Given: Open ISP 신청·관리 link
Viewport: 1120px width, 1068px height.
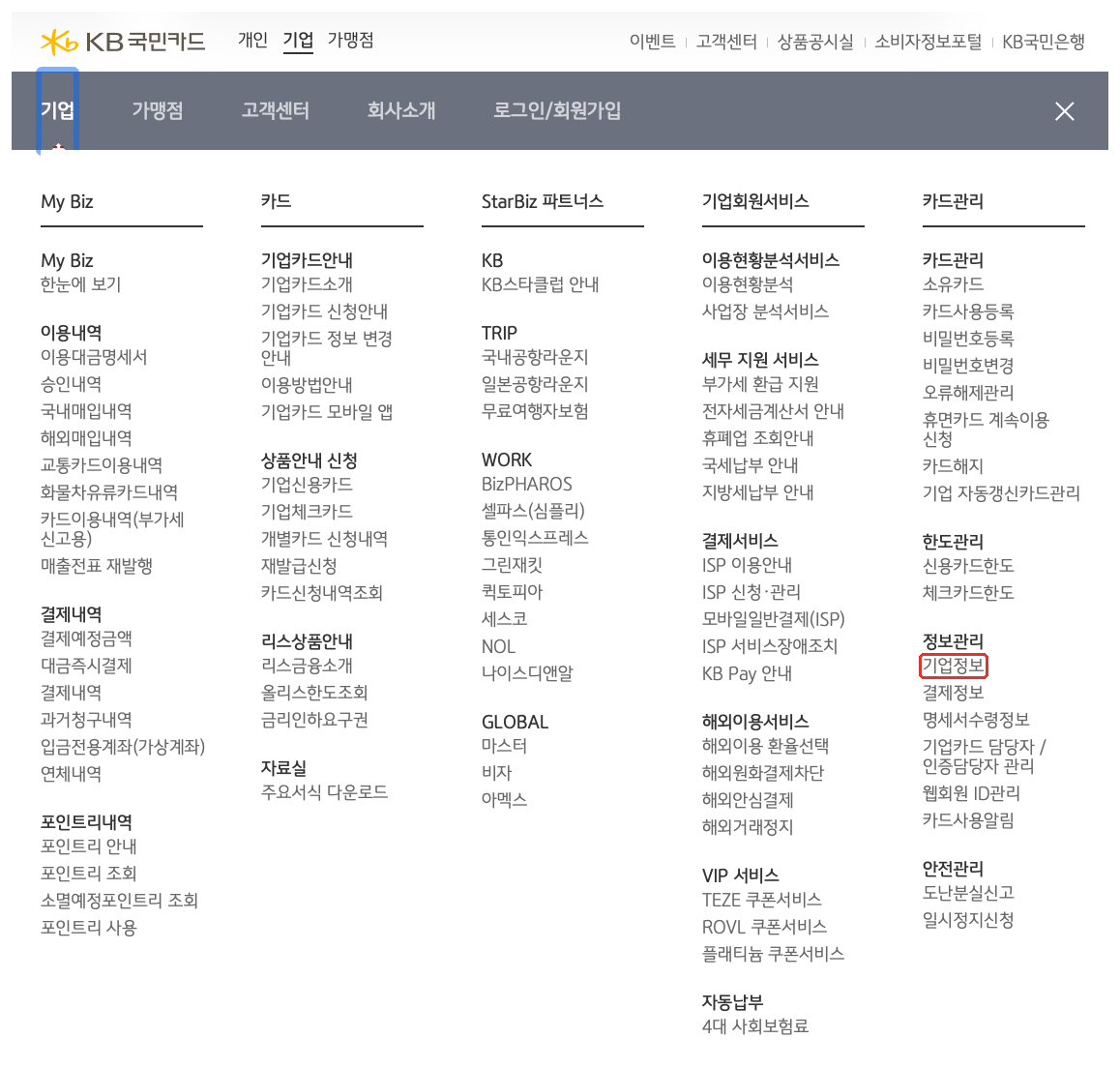Looking at the screenshot, I should tap(752, 592).
